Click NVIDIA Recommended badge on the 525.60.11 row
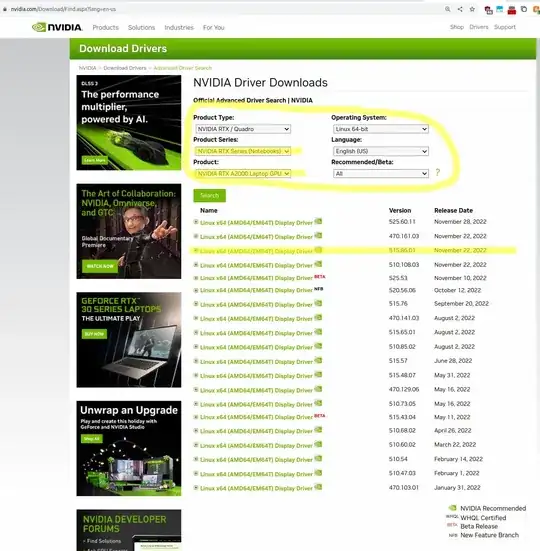540x551 pixels. pyautogui.click(x=318, y=221)
